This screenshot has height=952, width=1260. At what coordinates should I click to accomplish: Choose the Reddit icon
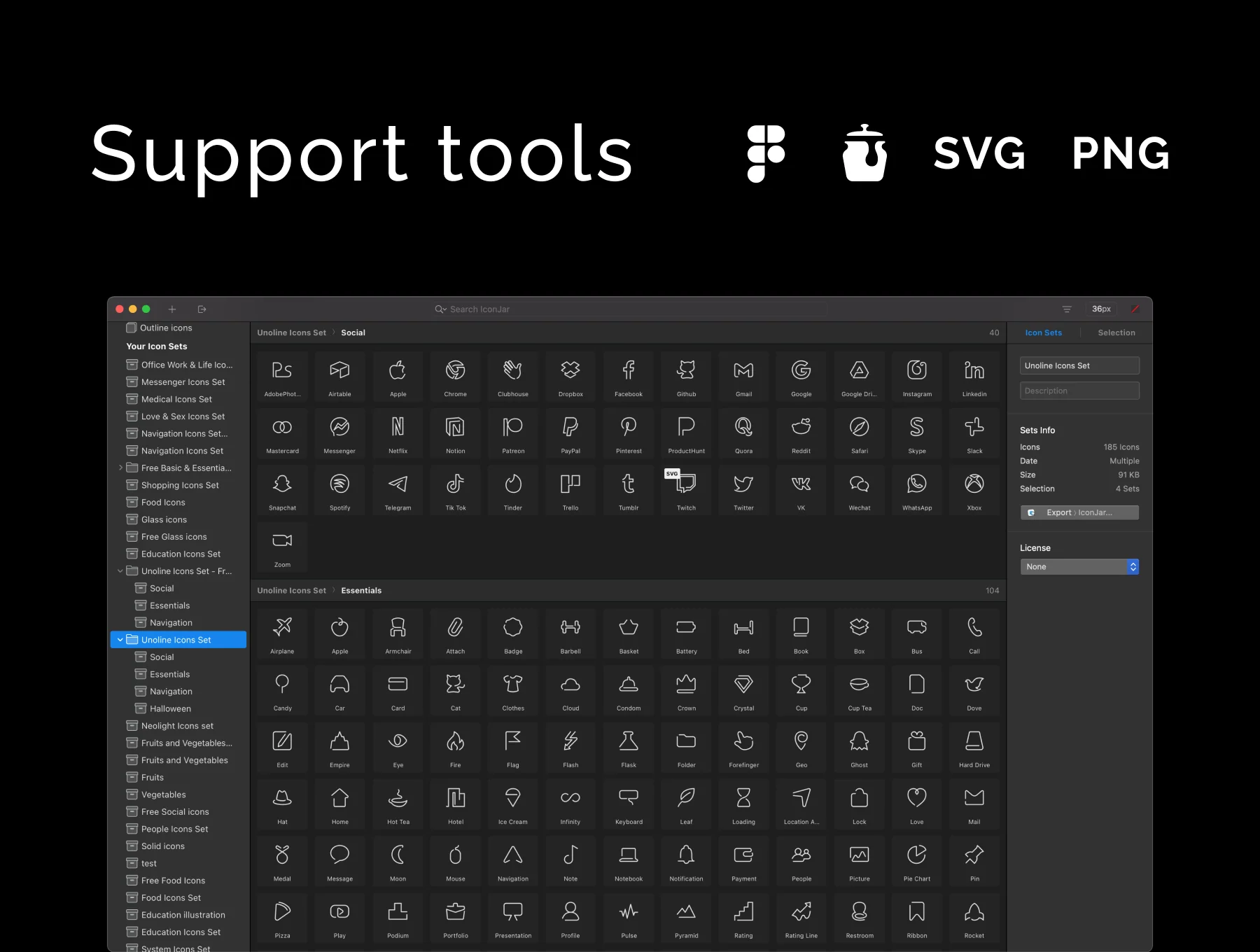click(801, 433)
